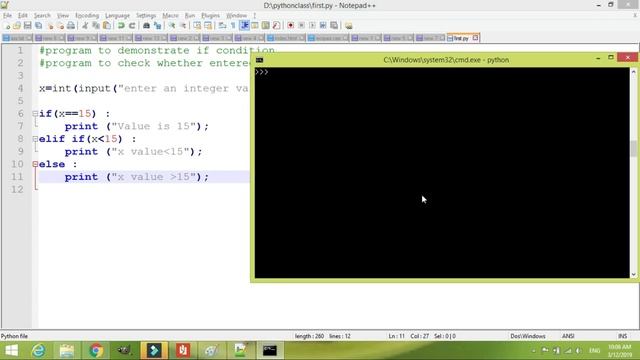Open the Edit menu

pyautogui.click(x=23, y=16)
